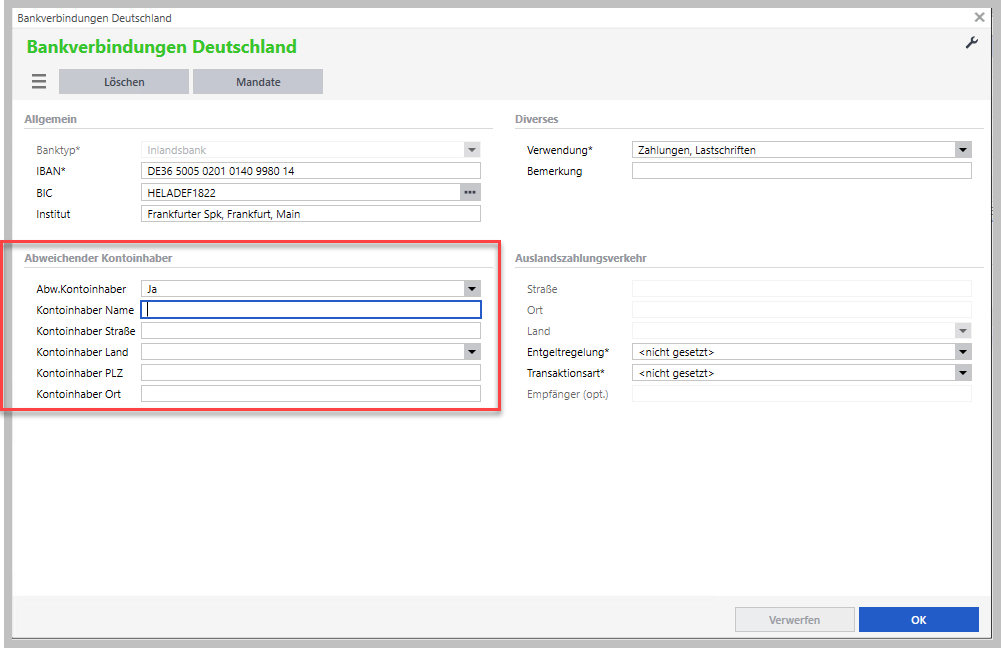Close the Bankverbindungen Deutschland dialog
Viewport: 1001px width, 648px height.
tap(979, 17)
